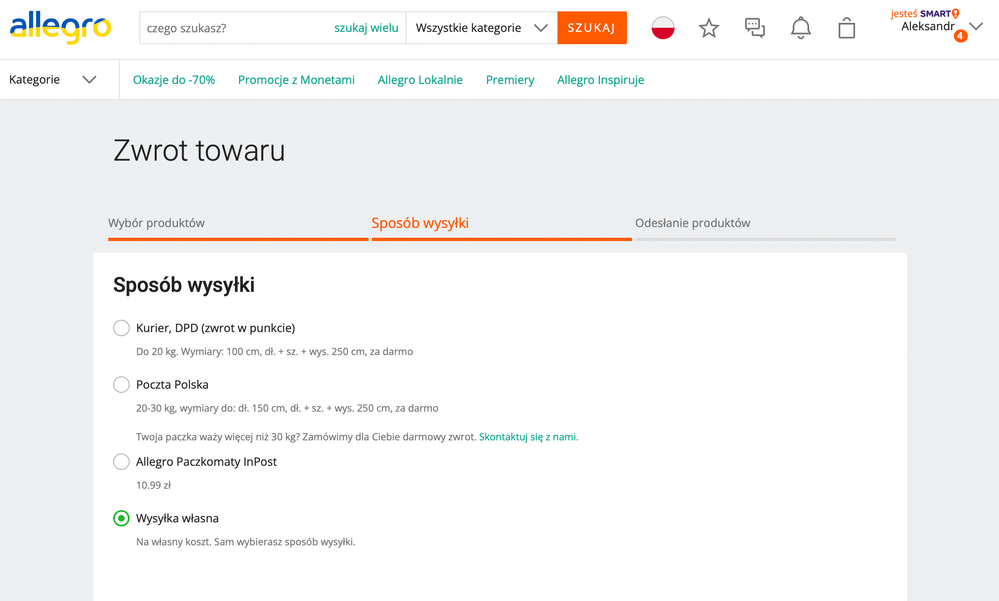The width and height of the screenshot is (999, 601).
Task: Visit Allegro Lokalnie link
Action: pos(420,80)
